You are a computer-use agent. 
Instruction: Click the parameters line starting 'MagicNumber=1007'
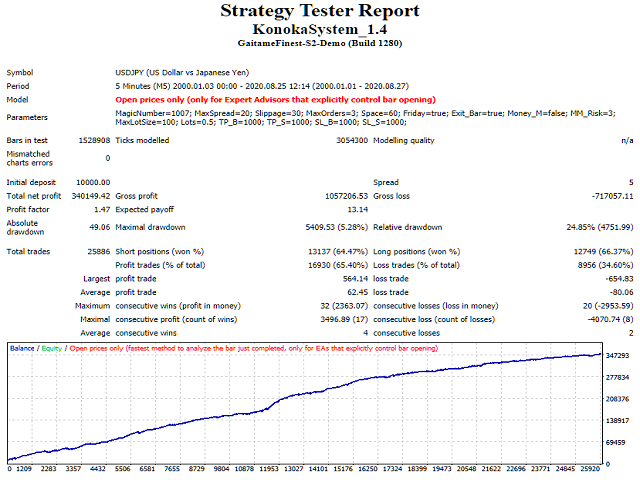(365, 113)
